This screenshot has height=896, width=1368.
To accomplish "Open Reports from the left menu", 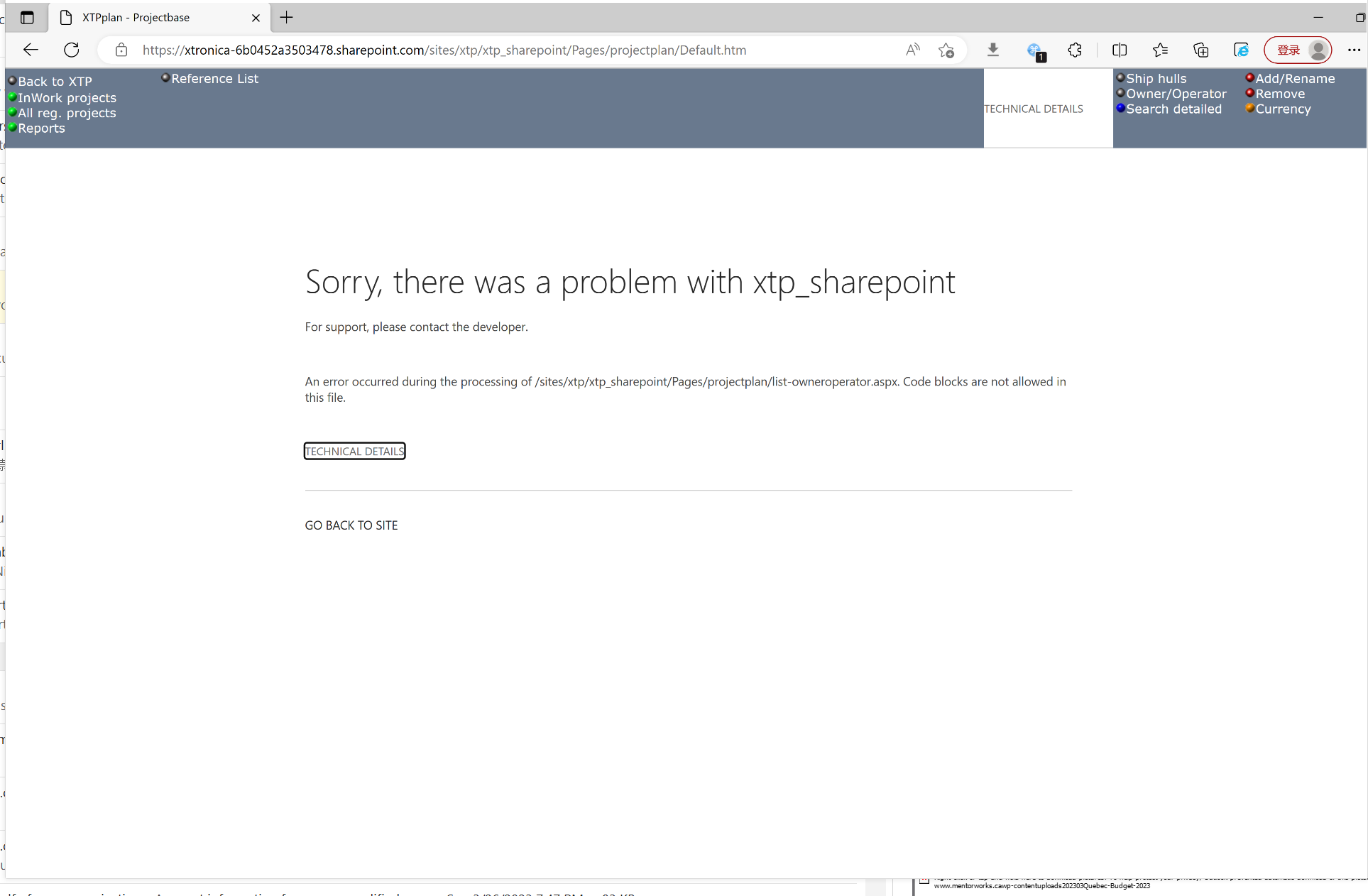I will (x=41, y=129).
